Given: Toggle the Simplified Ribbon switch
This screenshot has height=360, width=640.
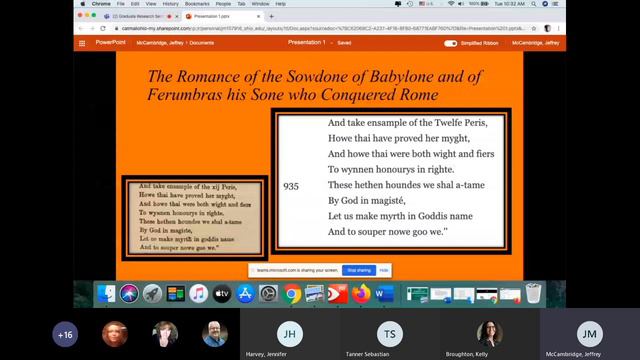Looking at the screenshot, I should (x=450, y=43).
